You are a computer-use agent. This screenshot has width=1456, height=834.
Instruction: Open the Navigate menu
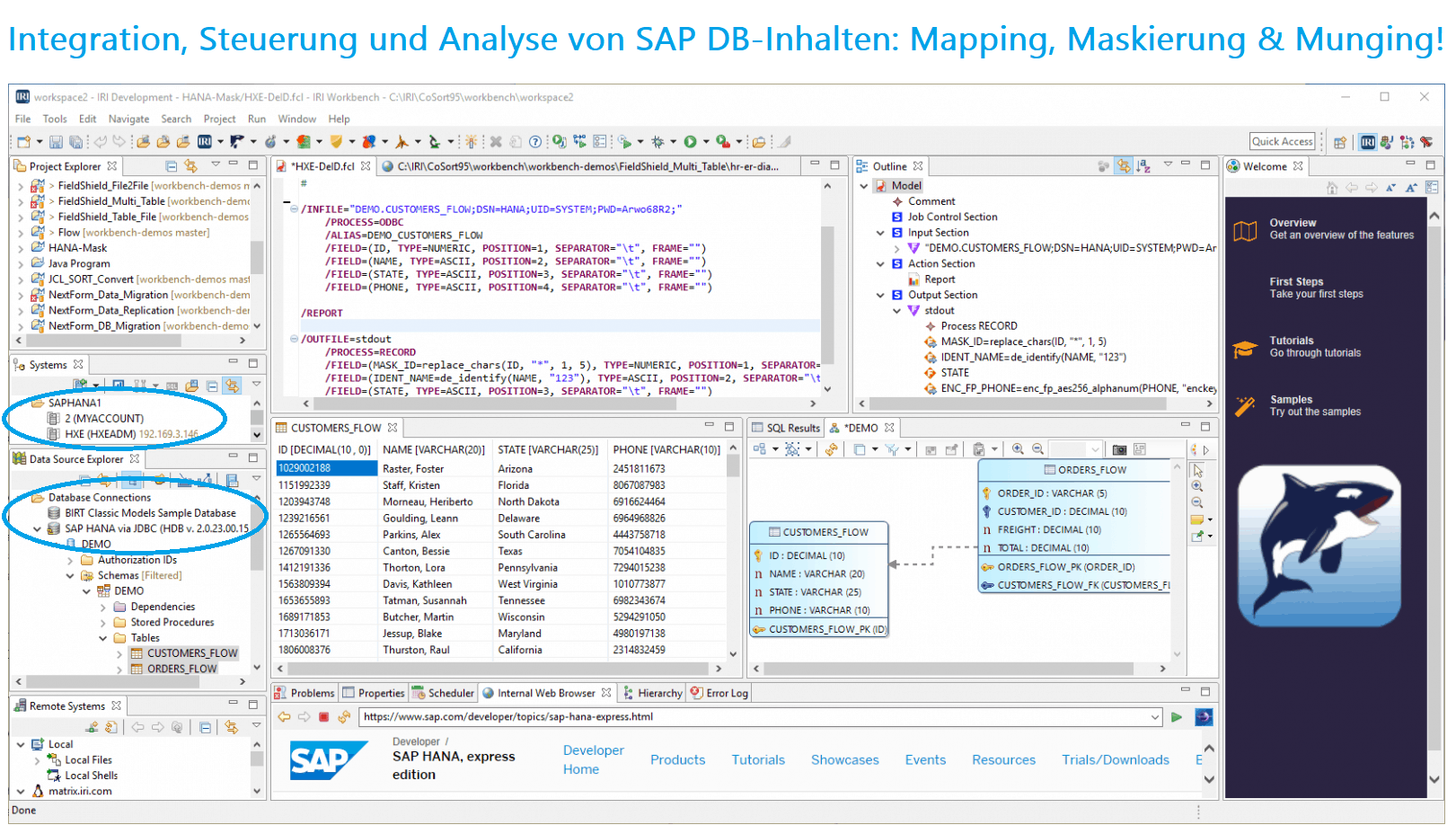(x=128, y=119)
